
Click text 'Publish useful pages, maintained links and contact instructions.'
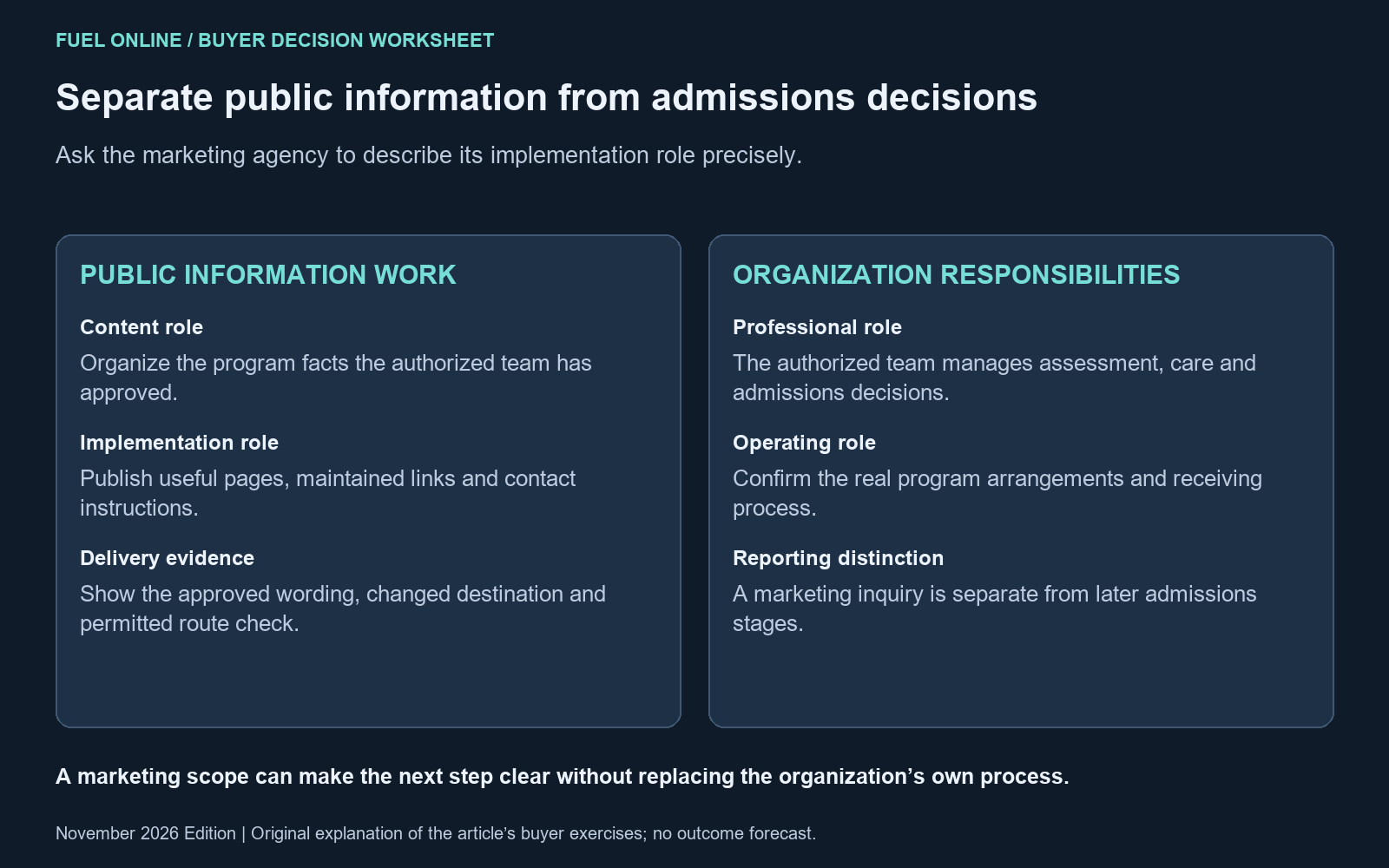tap(327, 493)
